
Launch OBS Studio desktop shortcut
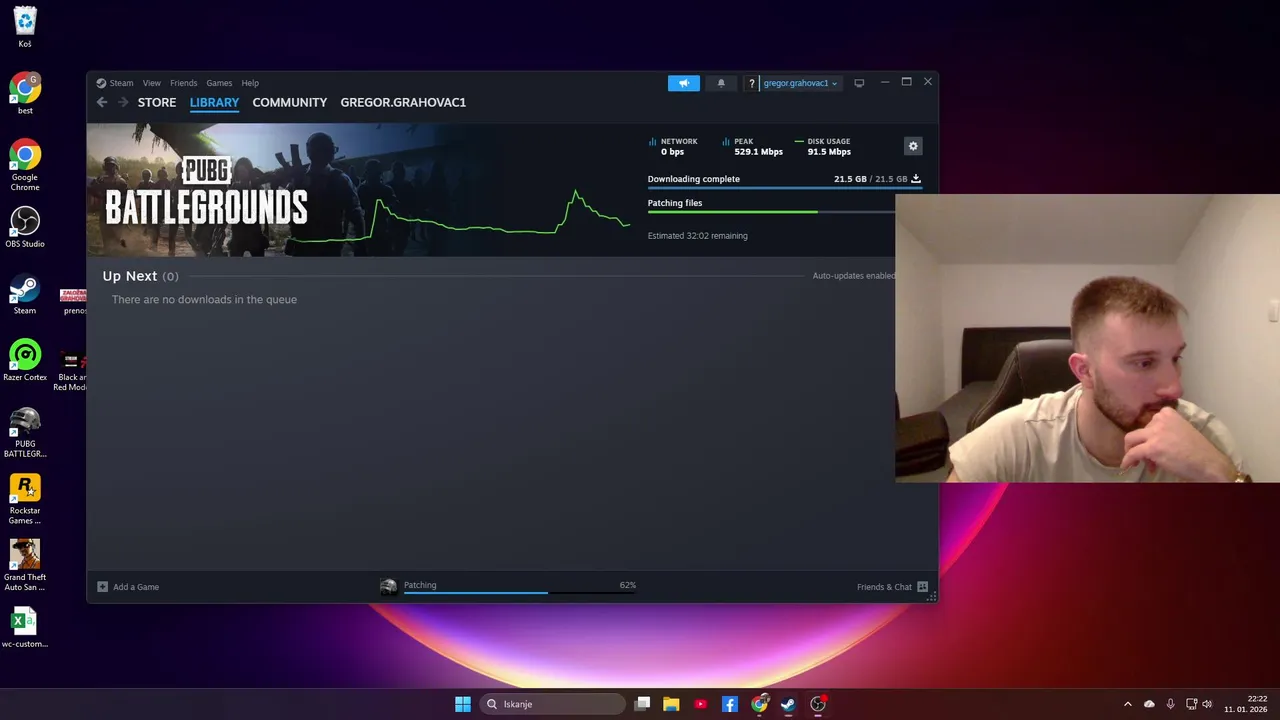coord(25,228)
